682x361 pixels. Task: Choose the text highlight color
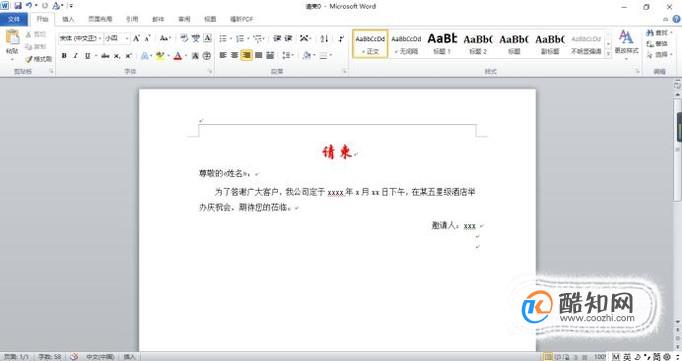159,56
